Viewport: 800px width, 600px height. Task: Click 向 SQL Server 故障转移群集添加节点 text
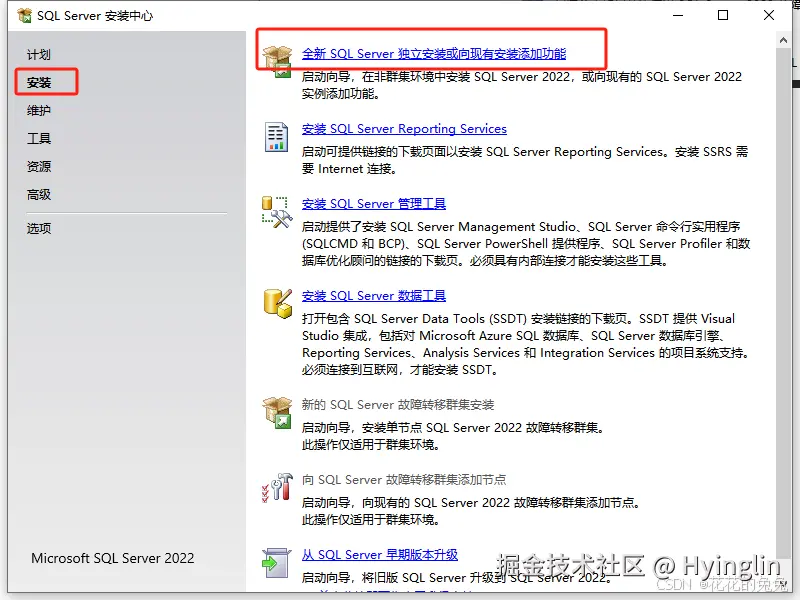(x=404, y=480)
